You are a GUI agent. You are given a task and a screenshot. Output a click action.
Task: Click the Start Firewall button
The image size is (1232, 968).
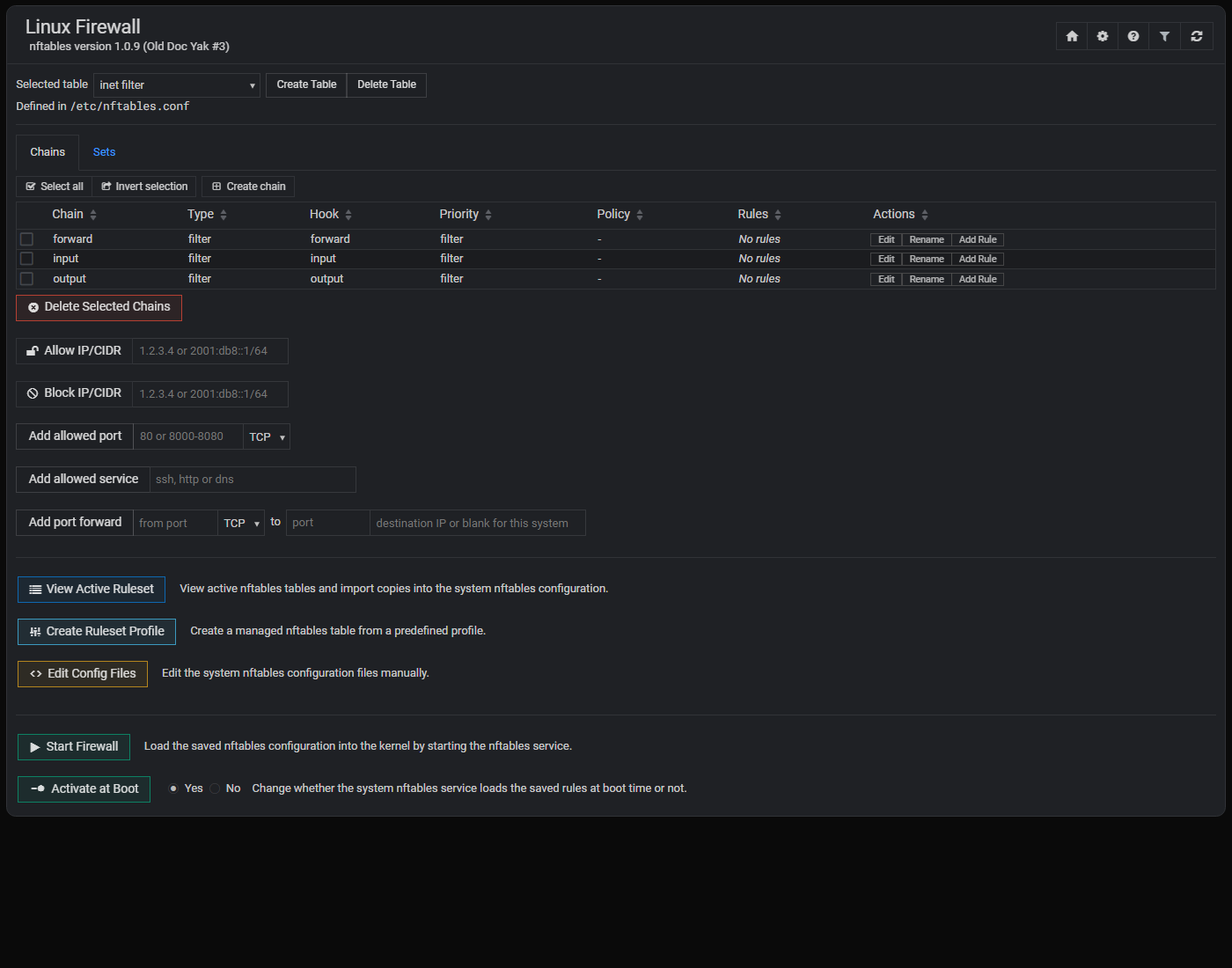pyautogui.click(x=74, y=747)
